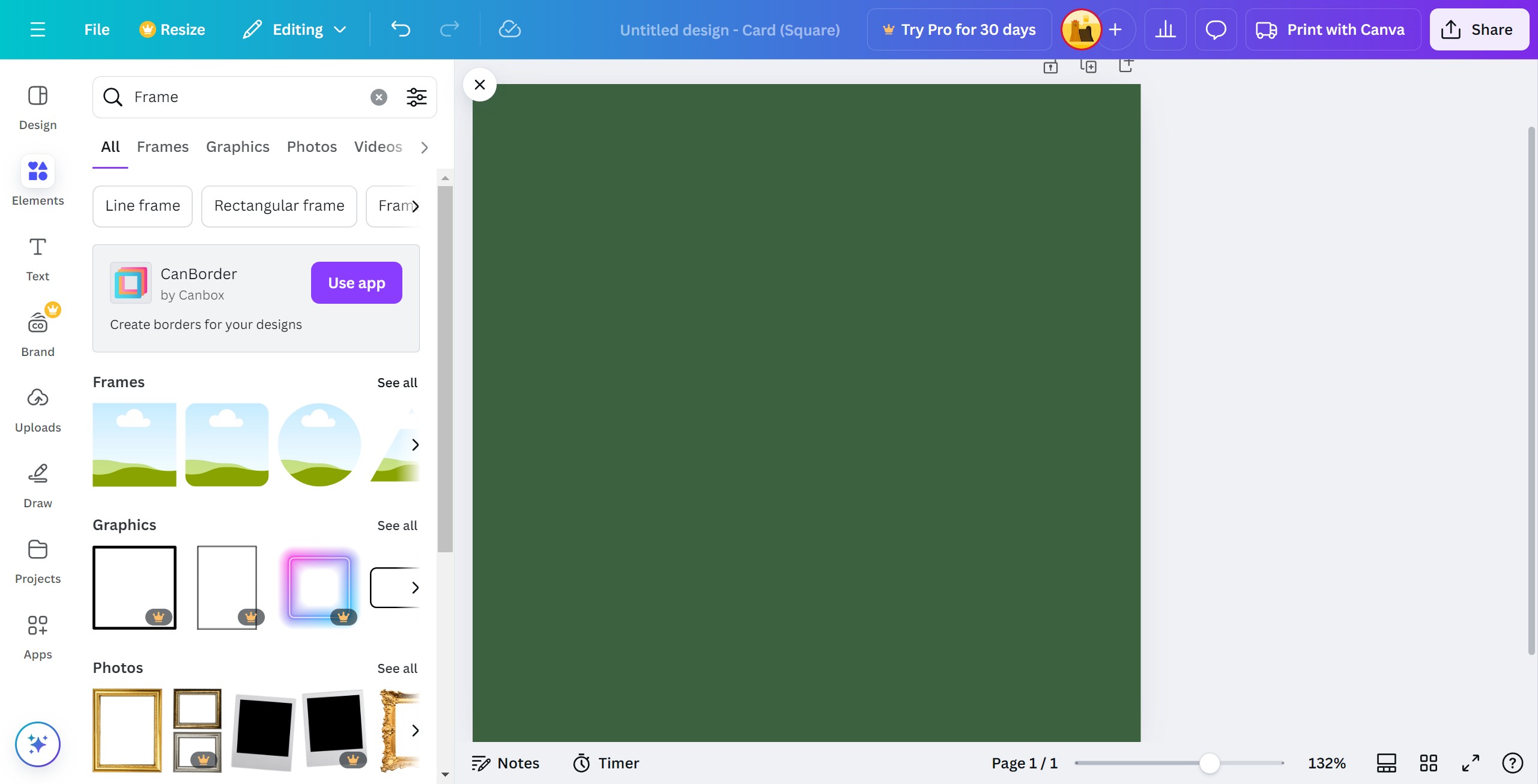Add the circle frame
The image size is (1538, 784).
(319, 445)
